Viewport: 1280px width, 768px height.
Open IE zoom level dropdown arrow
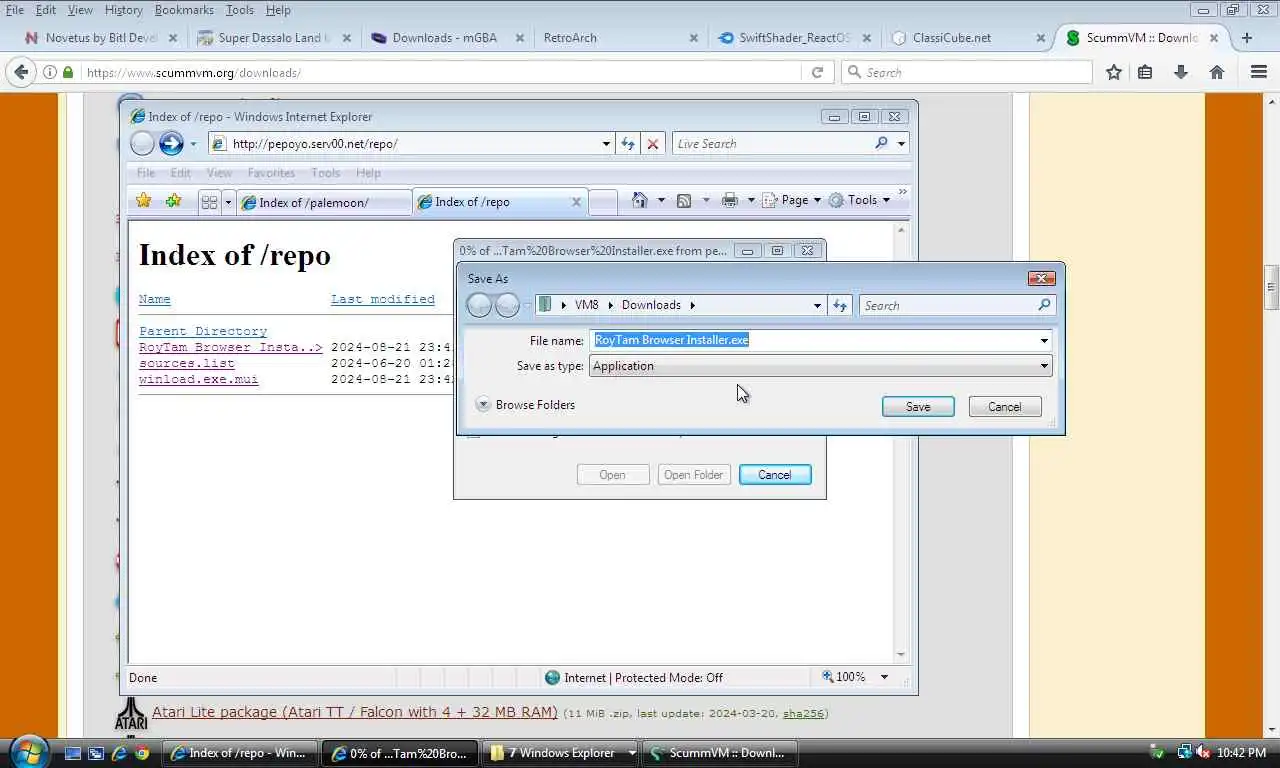coord(884,677)
